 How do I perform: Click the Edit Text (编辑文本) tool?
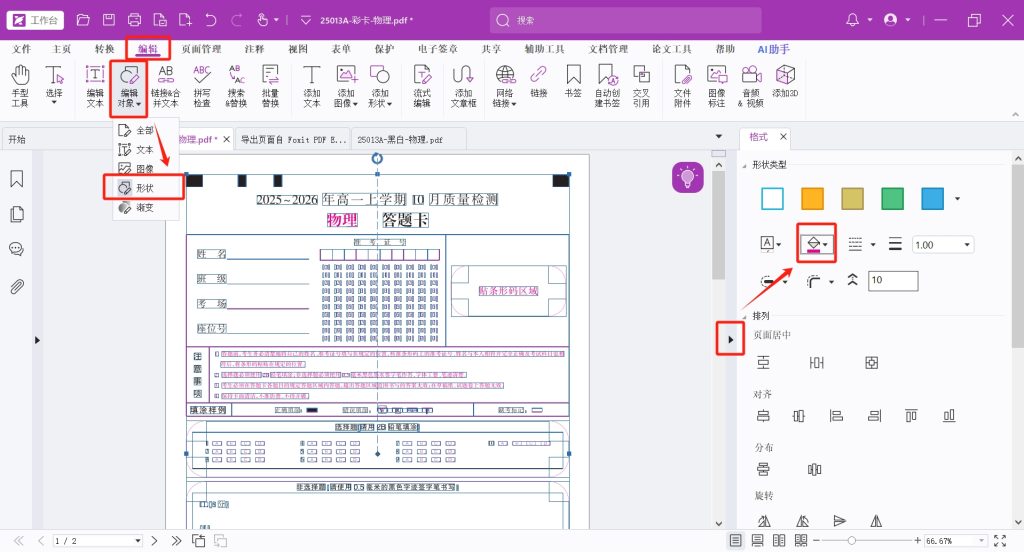pyautogui.click(x=94, y=85)
